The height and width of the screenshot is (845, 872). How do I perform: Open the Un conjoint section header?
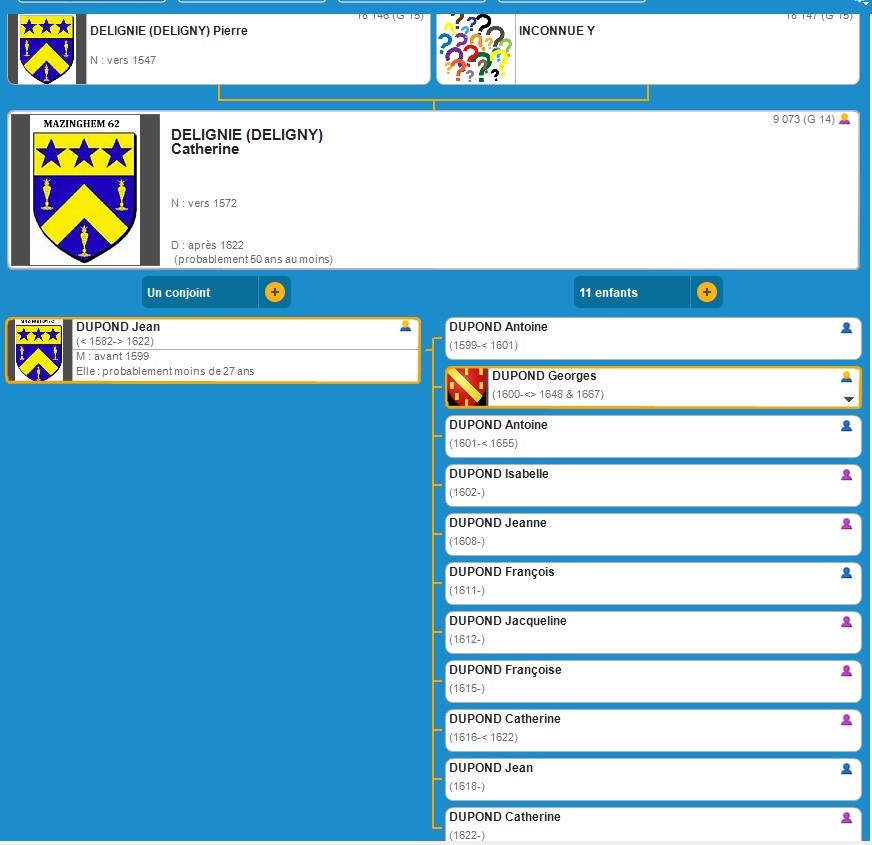tap(200, 293)
